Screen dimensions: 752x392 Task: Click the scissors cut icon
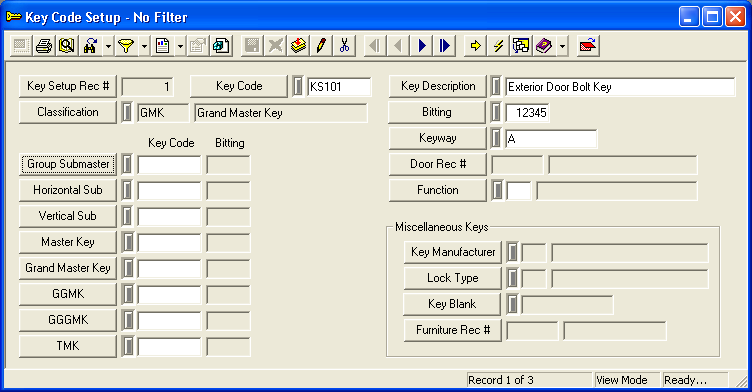[x=344, y=46]
